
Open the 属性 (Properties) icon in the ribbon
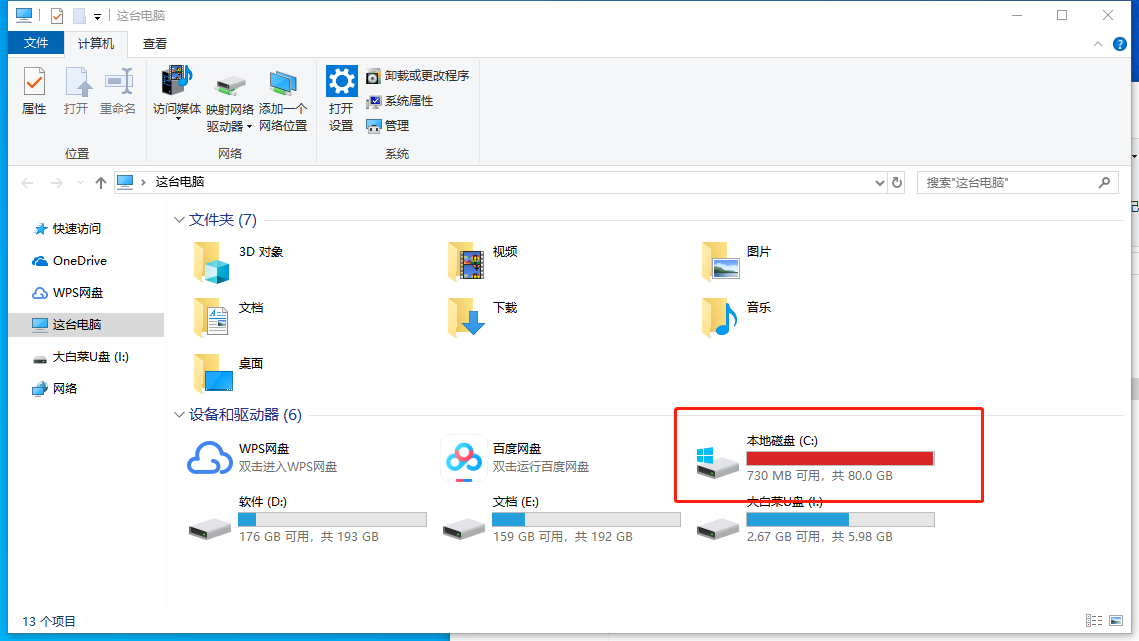(x=33, y=92)
